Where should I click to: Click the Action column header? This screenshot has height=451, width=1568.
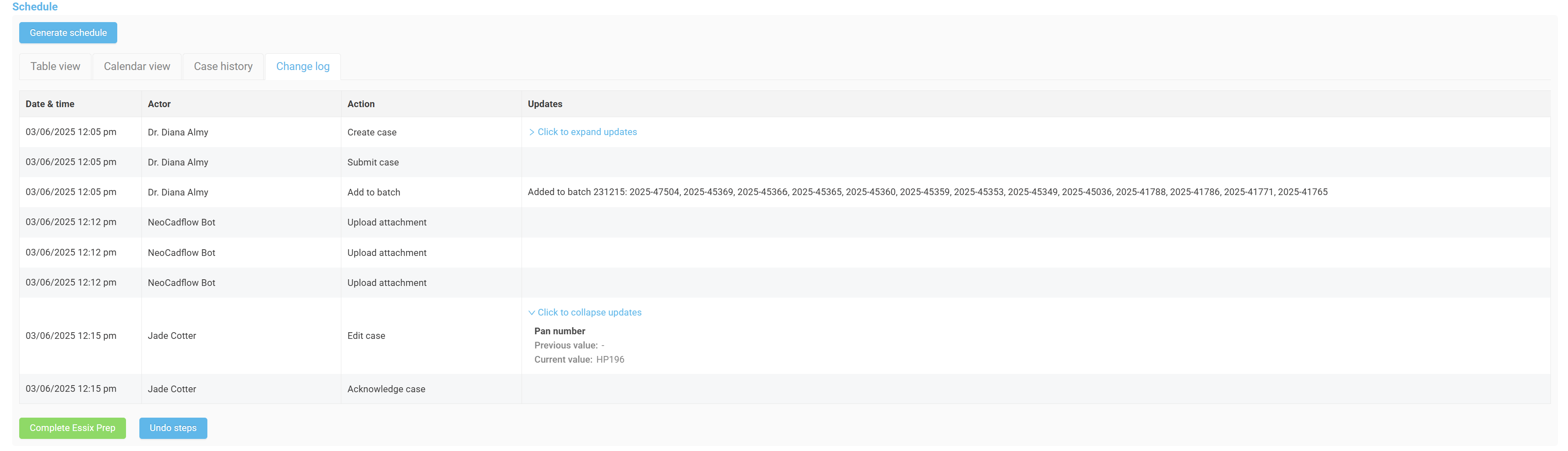coord(361,104)
